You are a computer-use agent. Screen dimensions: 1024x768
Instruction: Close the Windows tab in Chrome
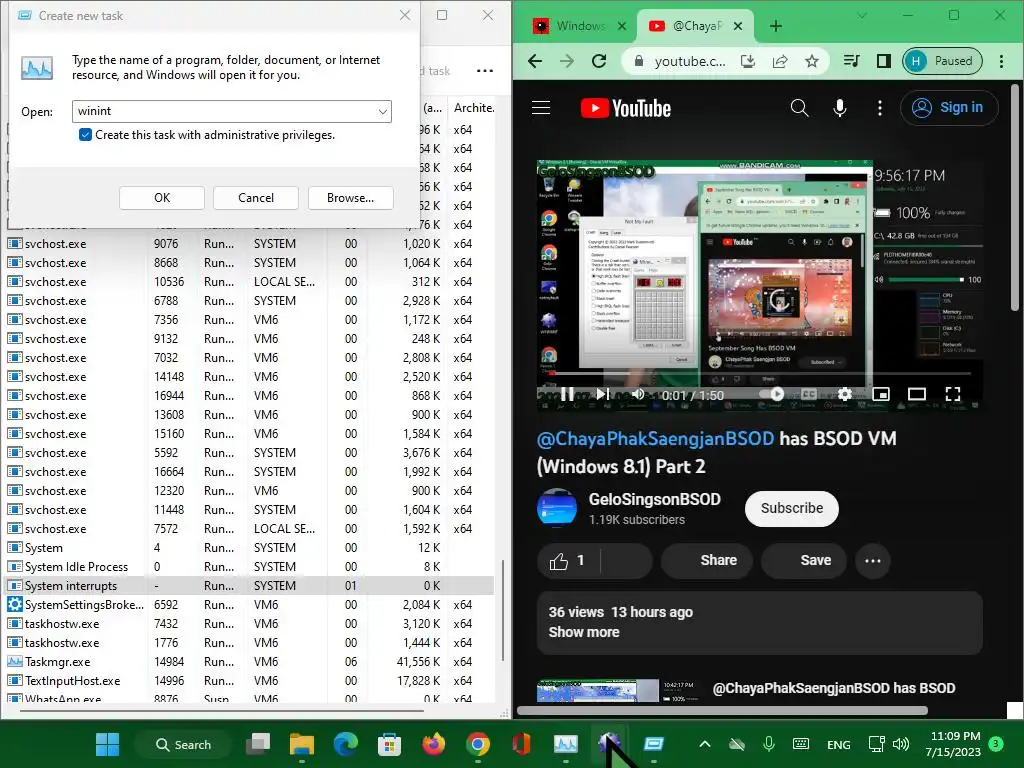click(622, 26)
